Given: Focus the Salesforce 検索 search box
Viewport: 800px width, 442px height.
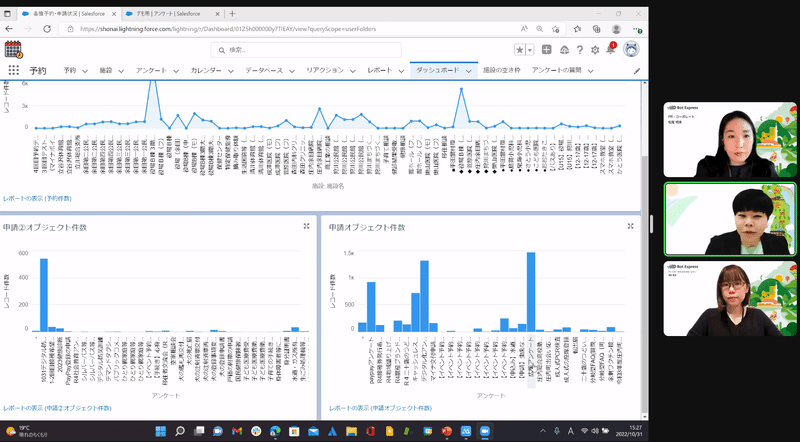Looking at the screenshot, I should pos(306,50).
